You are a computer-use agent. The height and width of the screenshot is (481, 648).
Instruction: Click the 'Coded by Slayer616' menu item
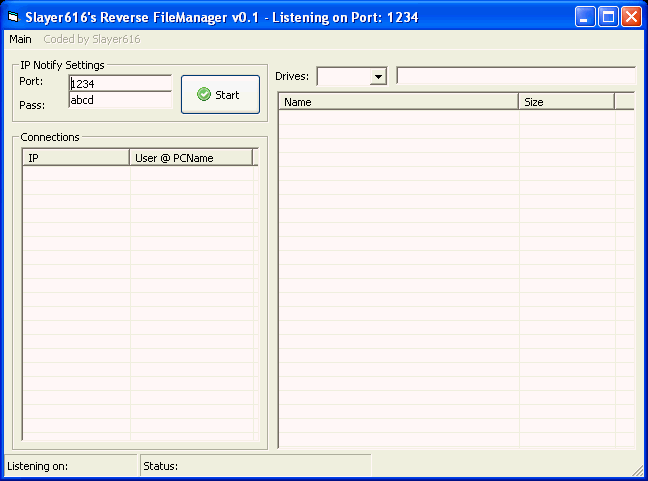[x=91, y=39]
